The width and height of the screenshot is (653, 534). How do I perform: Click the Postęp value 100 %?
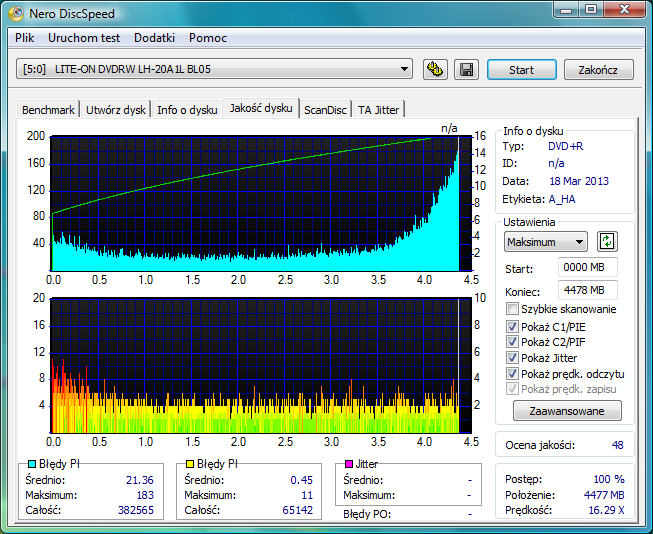coord(609,479)
